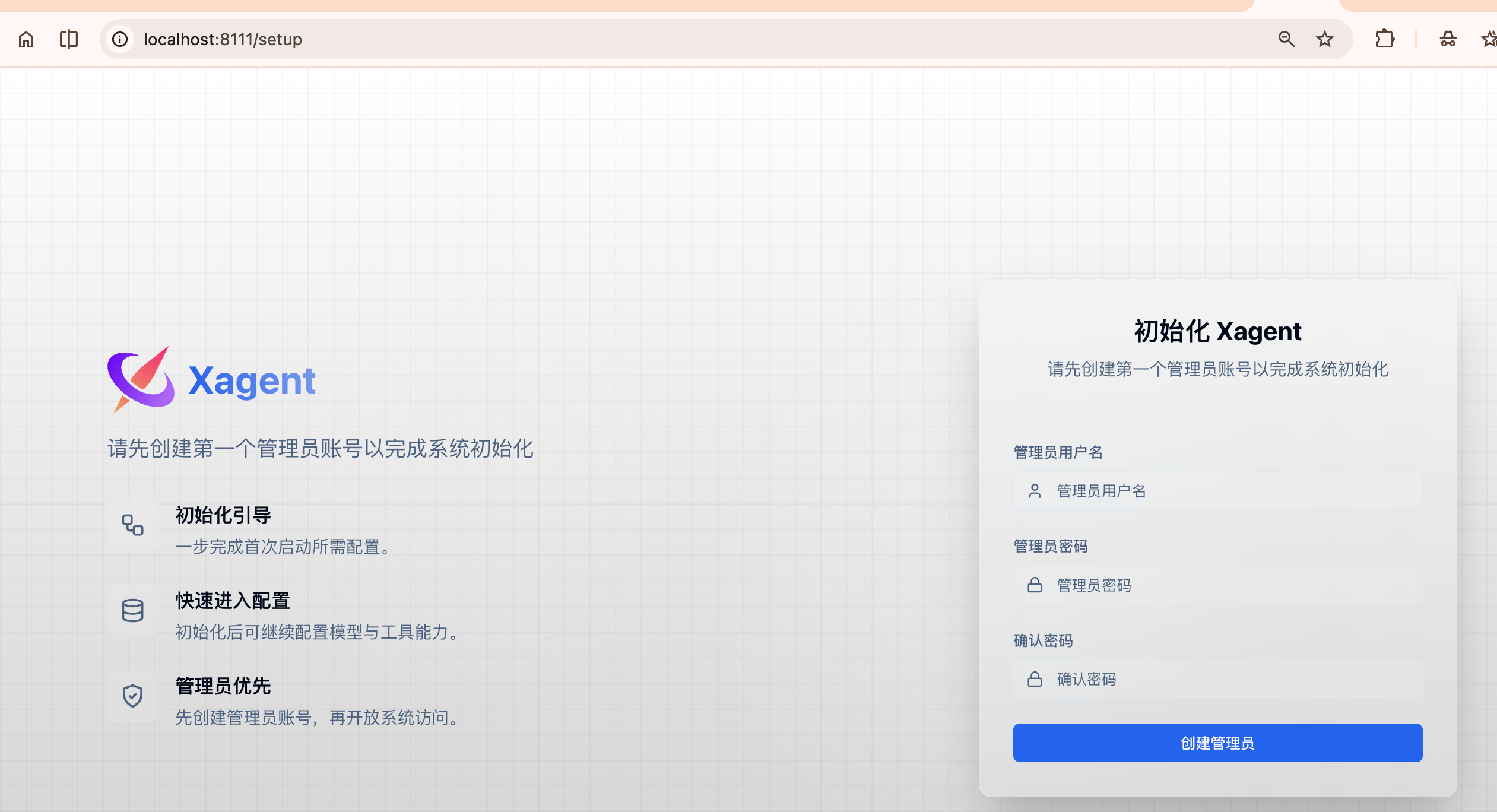Click the 管理员优先 shield icon
Viewport: 1497px width, 812px height.
[132, 696]
